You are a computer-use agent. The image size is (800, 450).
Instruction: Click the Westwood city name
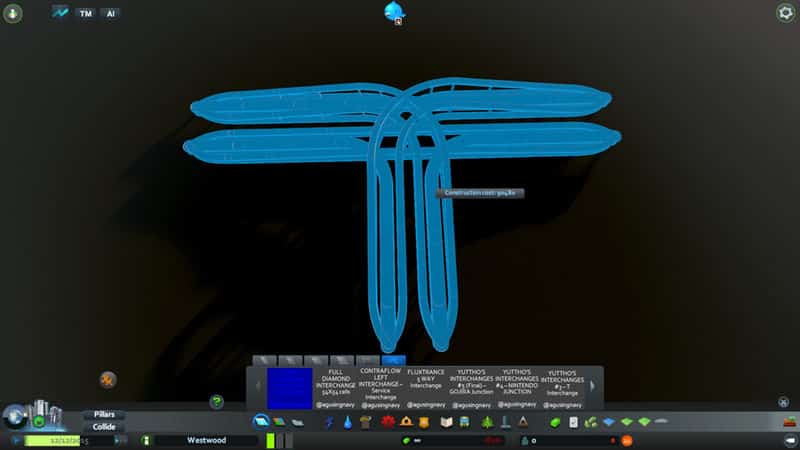click(206, 440)
